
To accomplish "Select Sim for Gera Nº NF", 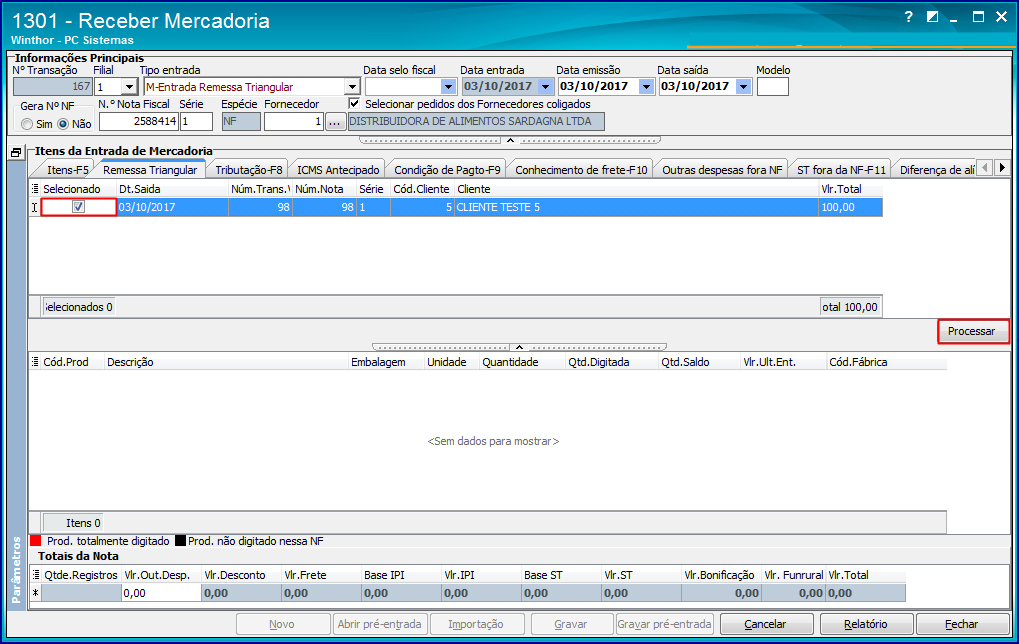I will [27, 124].
